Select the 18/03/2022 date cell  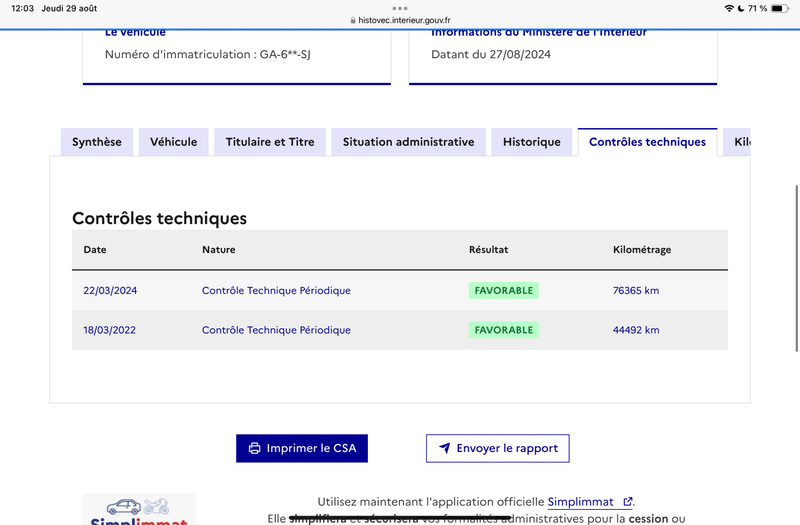[110, 330]
